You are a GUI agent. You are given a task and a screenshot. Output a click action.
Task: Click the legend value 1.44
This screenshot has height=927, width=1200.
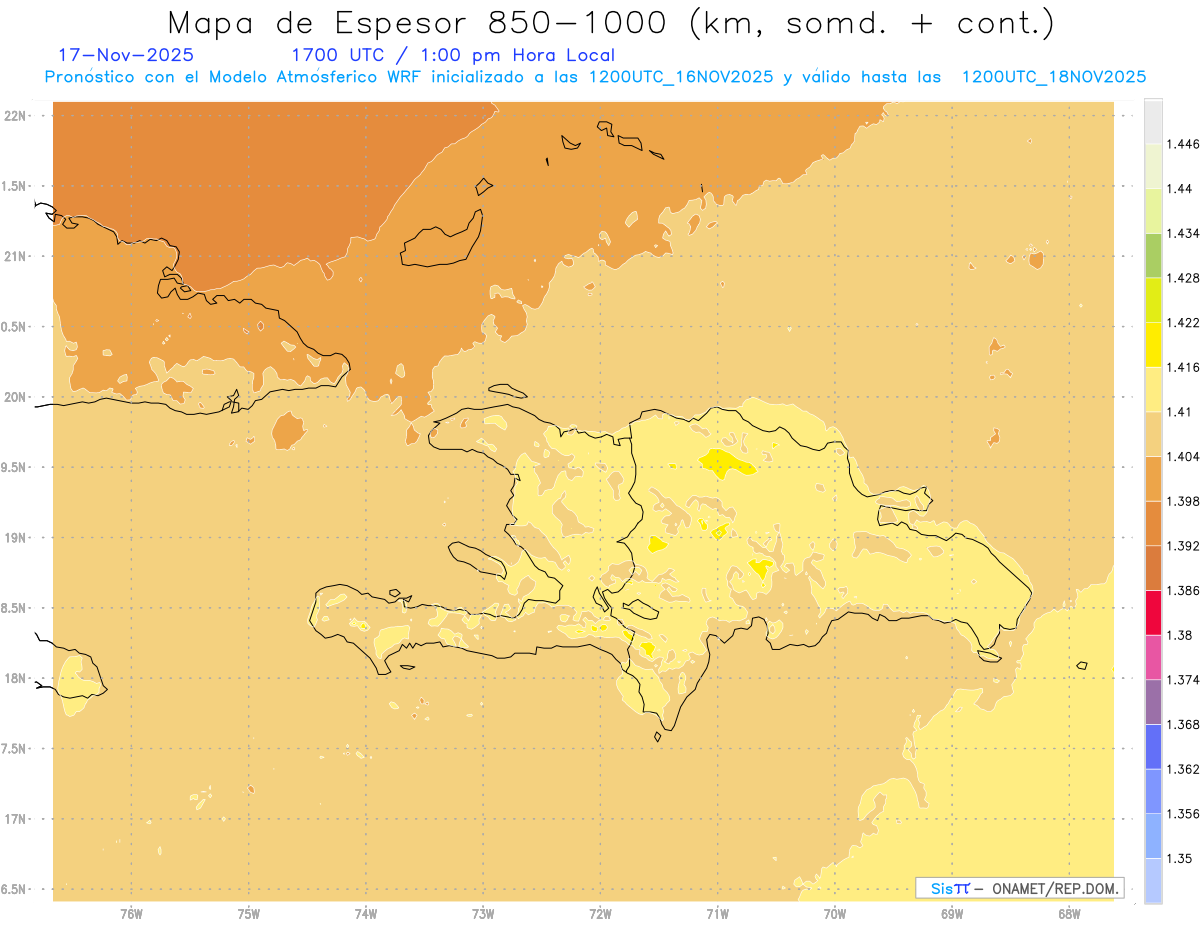1180,189
